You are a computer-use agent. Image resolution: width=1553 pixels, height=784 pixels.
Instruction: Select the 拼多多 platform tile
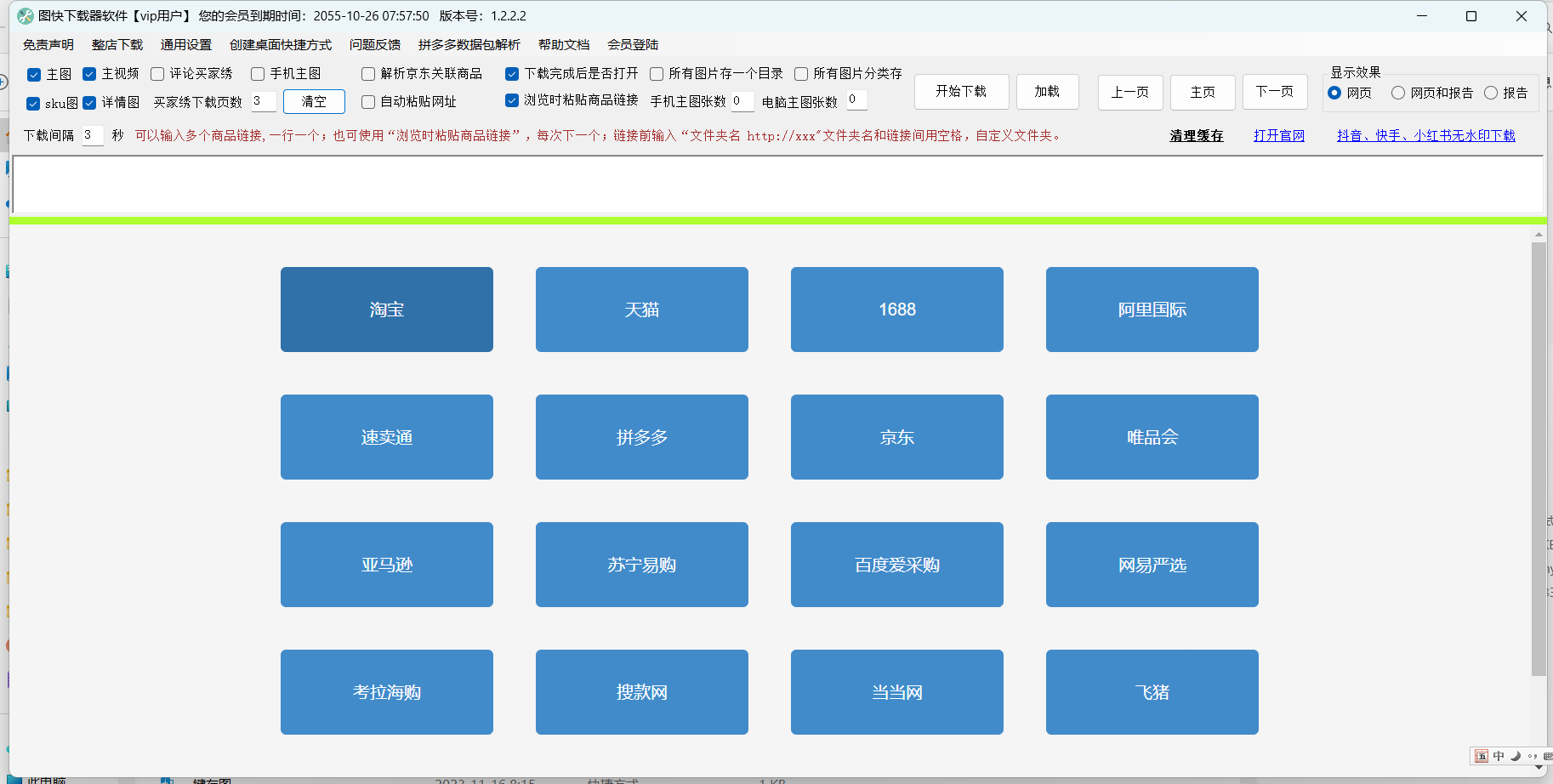click(x=641, y=437)
